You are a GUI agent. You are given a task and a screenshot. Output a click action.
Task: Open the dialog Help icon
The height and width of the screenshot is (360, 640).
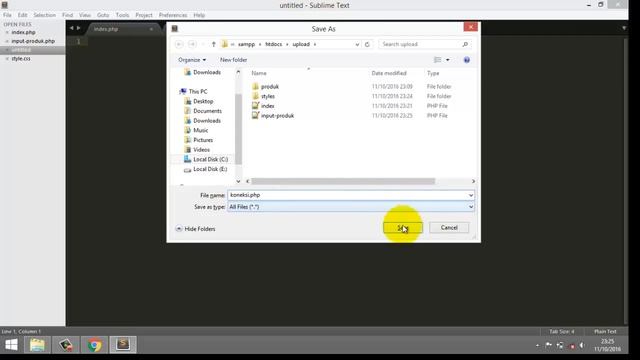(x=467, y=60)
